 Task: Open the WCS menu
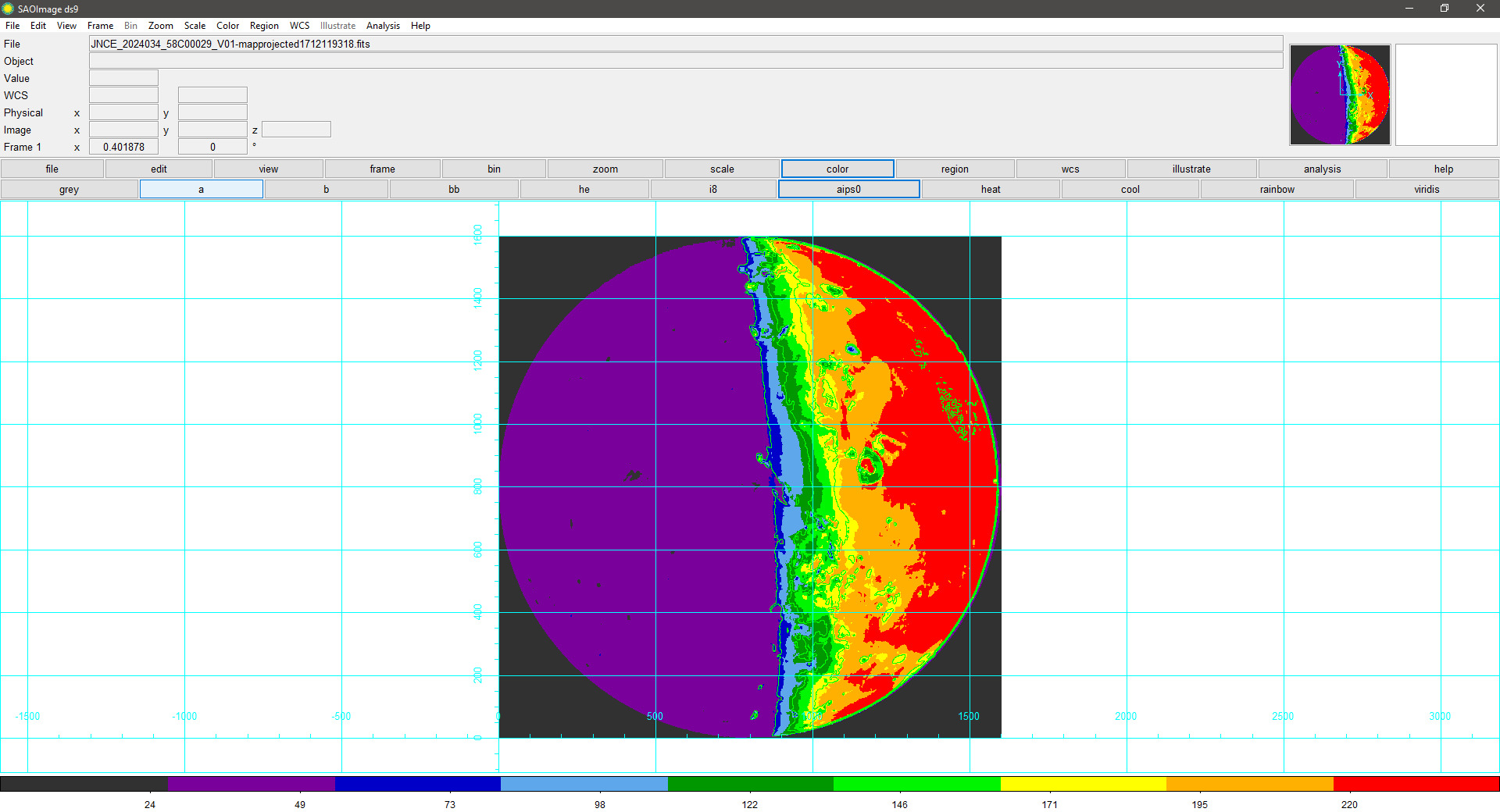point(299,26)
